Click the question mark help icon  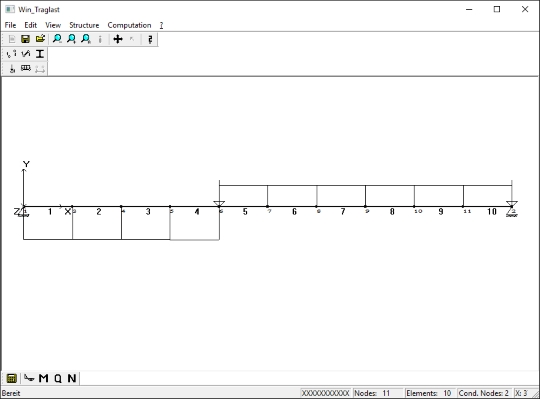(150, 39)
